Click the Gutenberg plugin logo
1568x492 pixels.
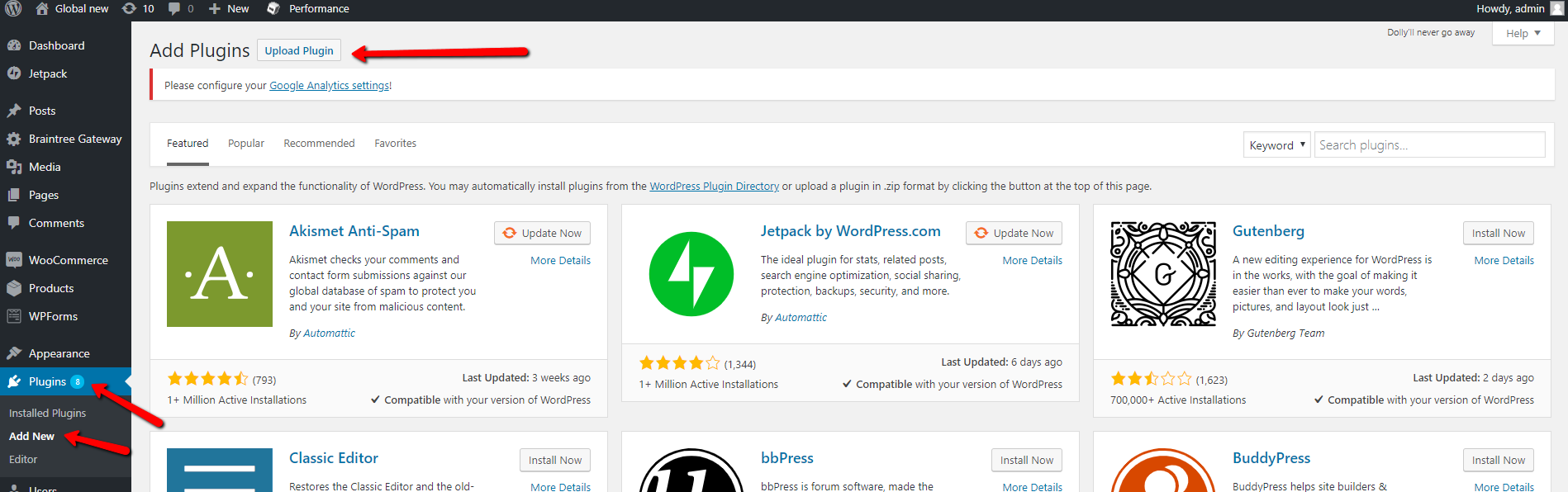(1163, 274)
